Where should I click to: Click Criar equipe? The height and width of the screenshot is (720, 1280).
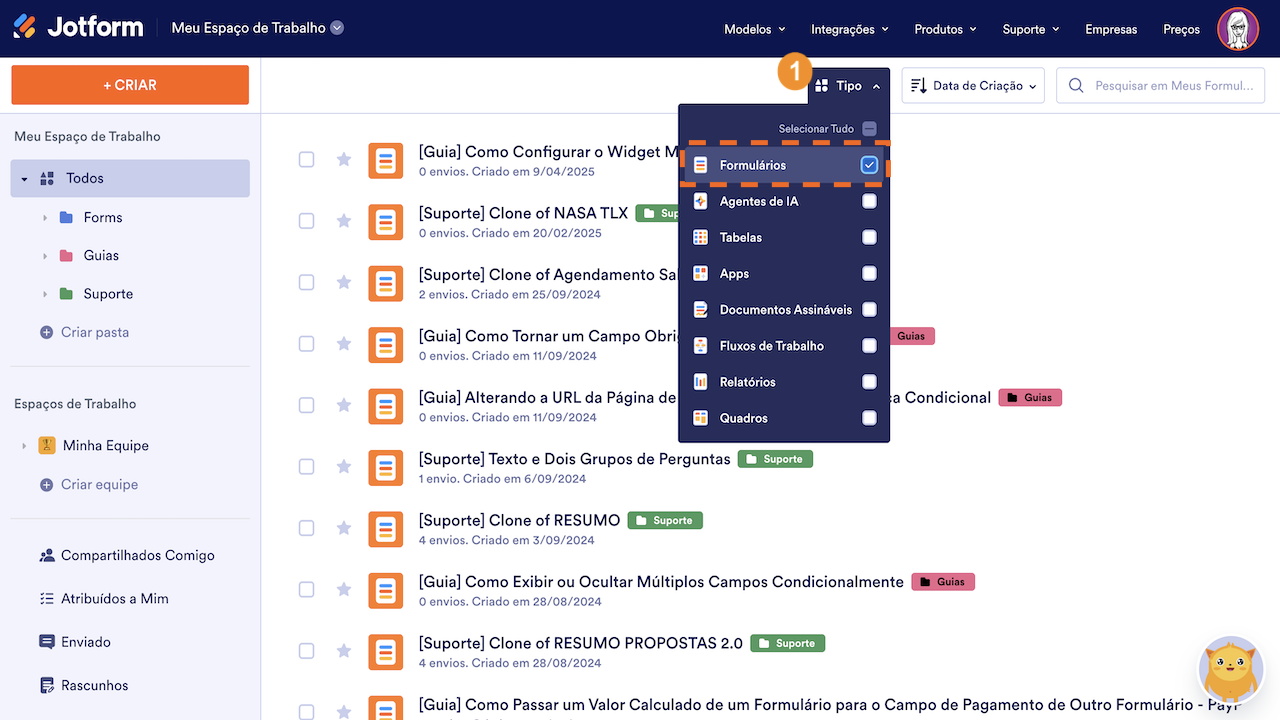(88, 484)
